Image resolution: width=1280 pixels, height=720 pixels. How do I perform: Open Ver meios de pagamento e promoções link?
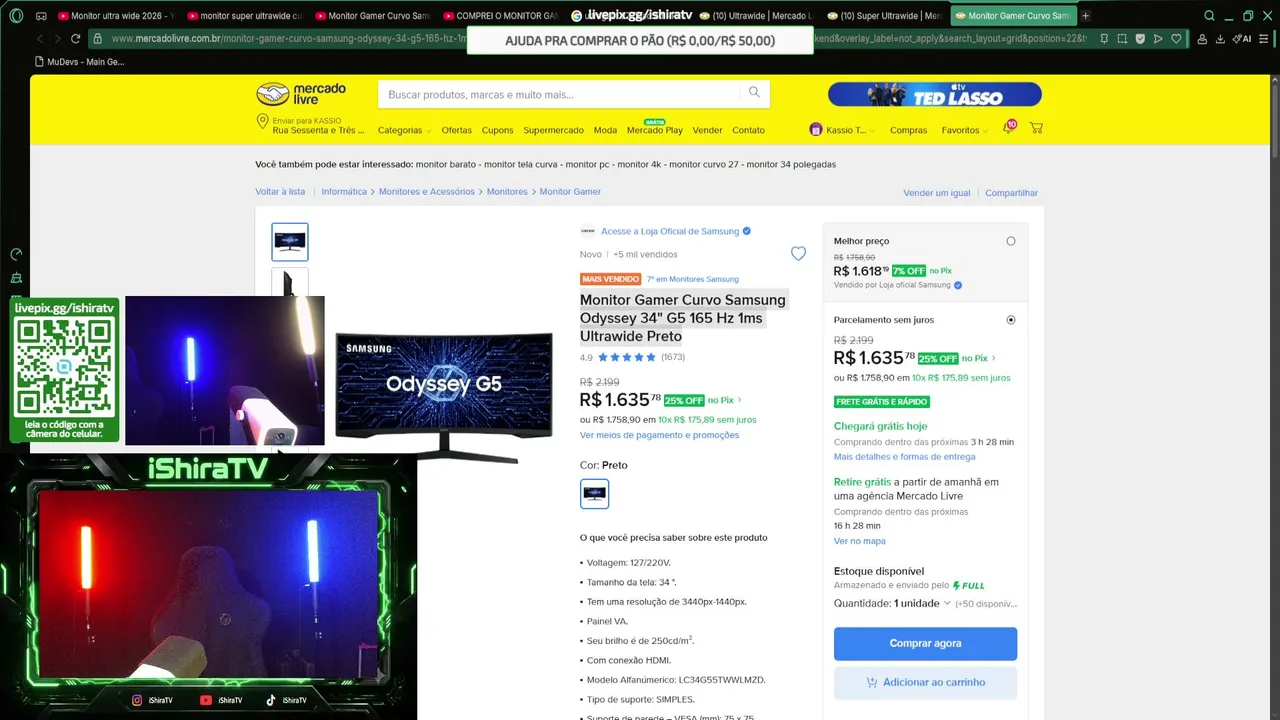click(659, 435)
